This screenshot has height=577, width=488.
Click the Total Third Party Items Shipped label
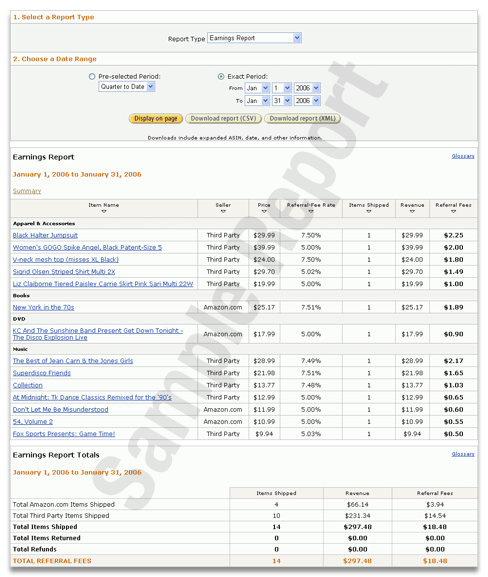(61, 516)
